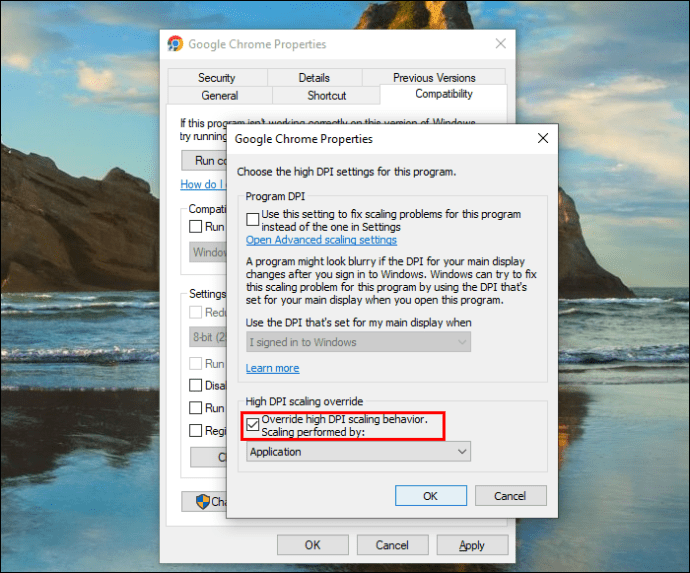
Task: Click the shield icon on the partially hidden Change button
Action: pyautogui.click(x=203, y=501)
